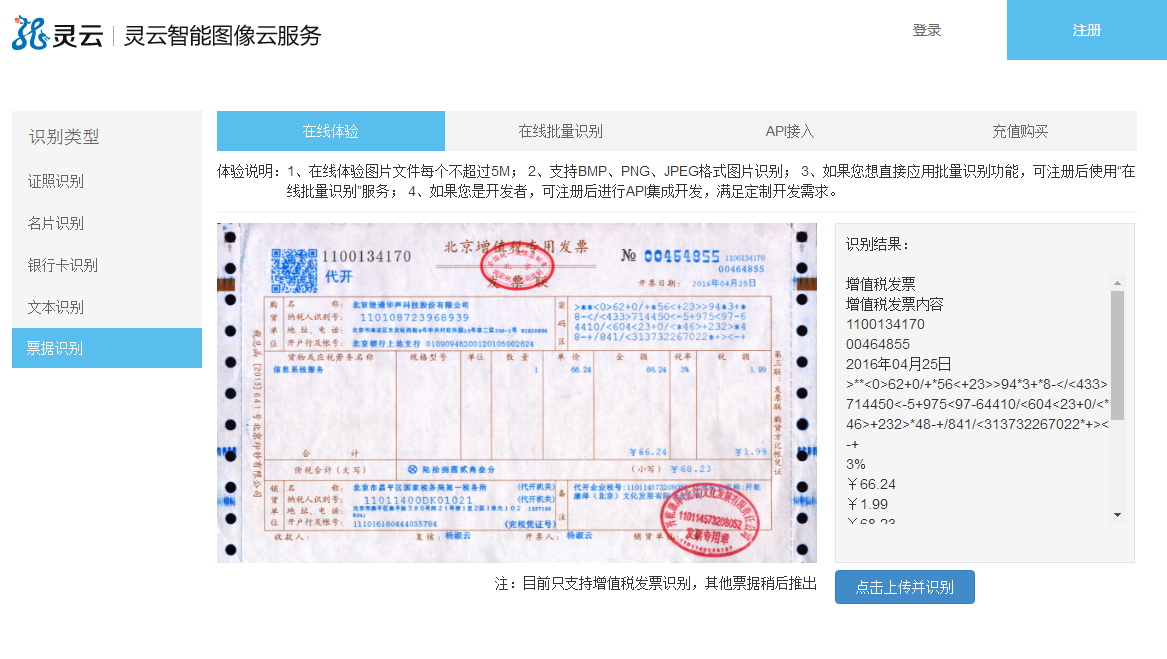The height and width of the screenshot is (659, 1167).
Task: Choose 证照识别 in the sidebar
Action: coord(56,181)
